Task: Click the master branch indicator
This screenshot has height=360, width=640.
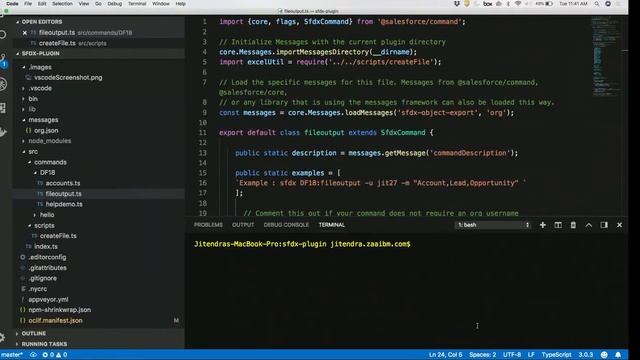Action: (12, 355)
